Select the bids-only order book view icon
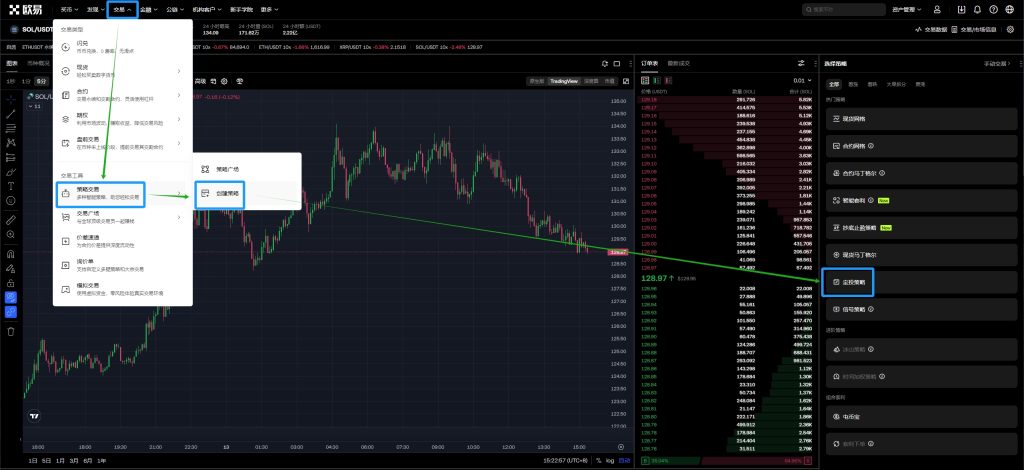Viewport: 1024px width, 470px height. pos(656,80)
